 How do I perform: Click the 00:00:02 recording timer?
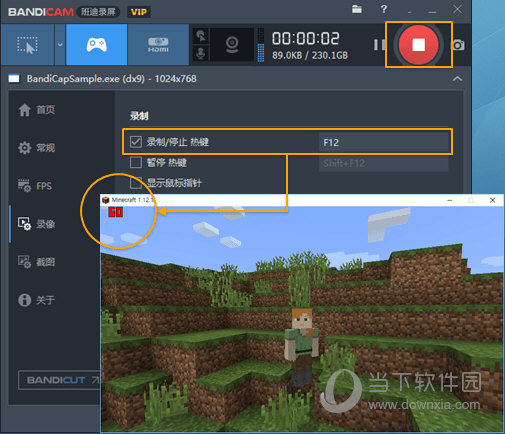coord(306,38)
